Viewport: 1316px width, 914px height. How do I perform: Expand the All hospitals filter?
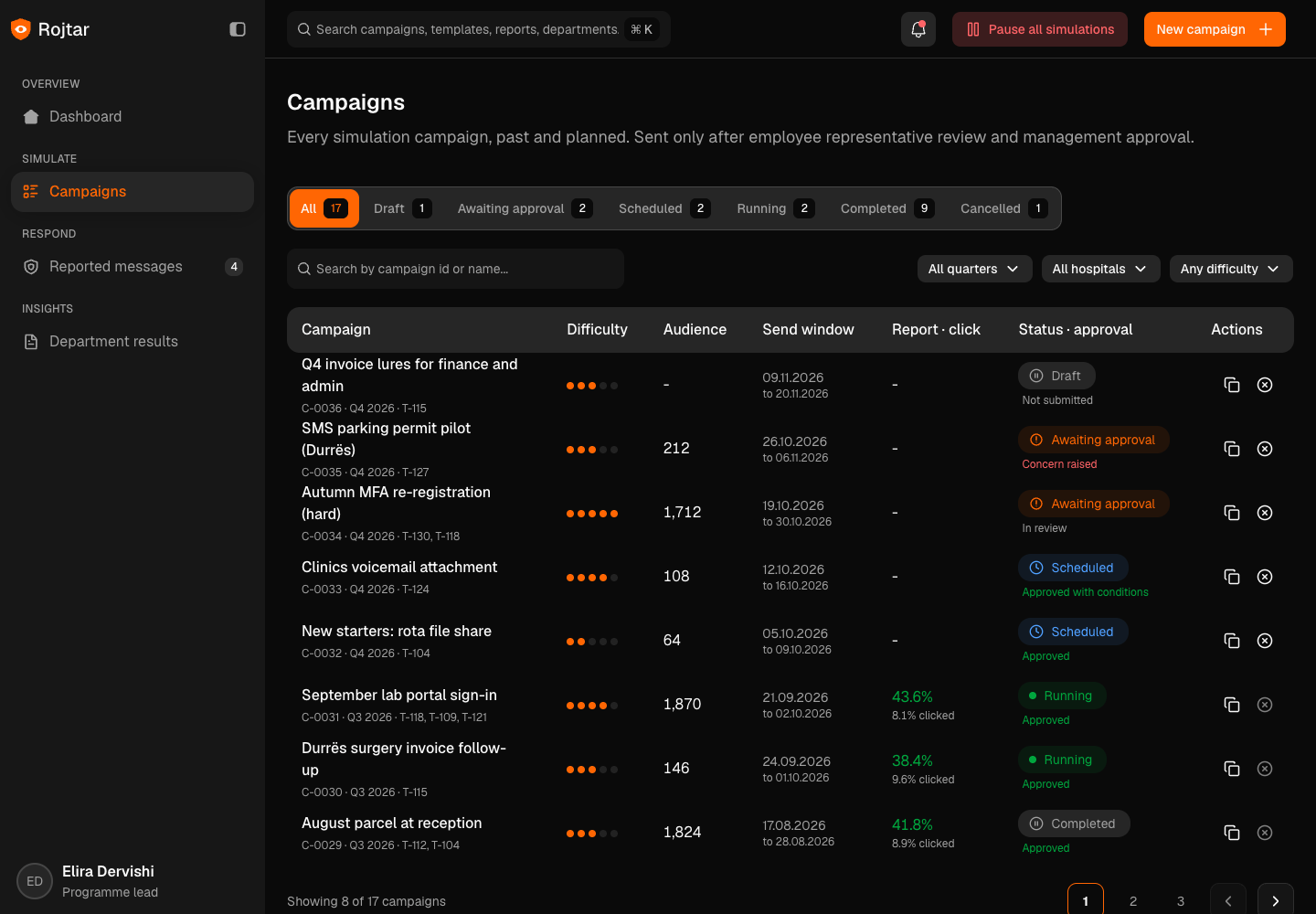click(x=1100, y=269)
